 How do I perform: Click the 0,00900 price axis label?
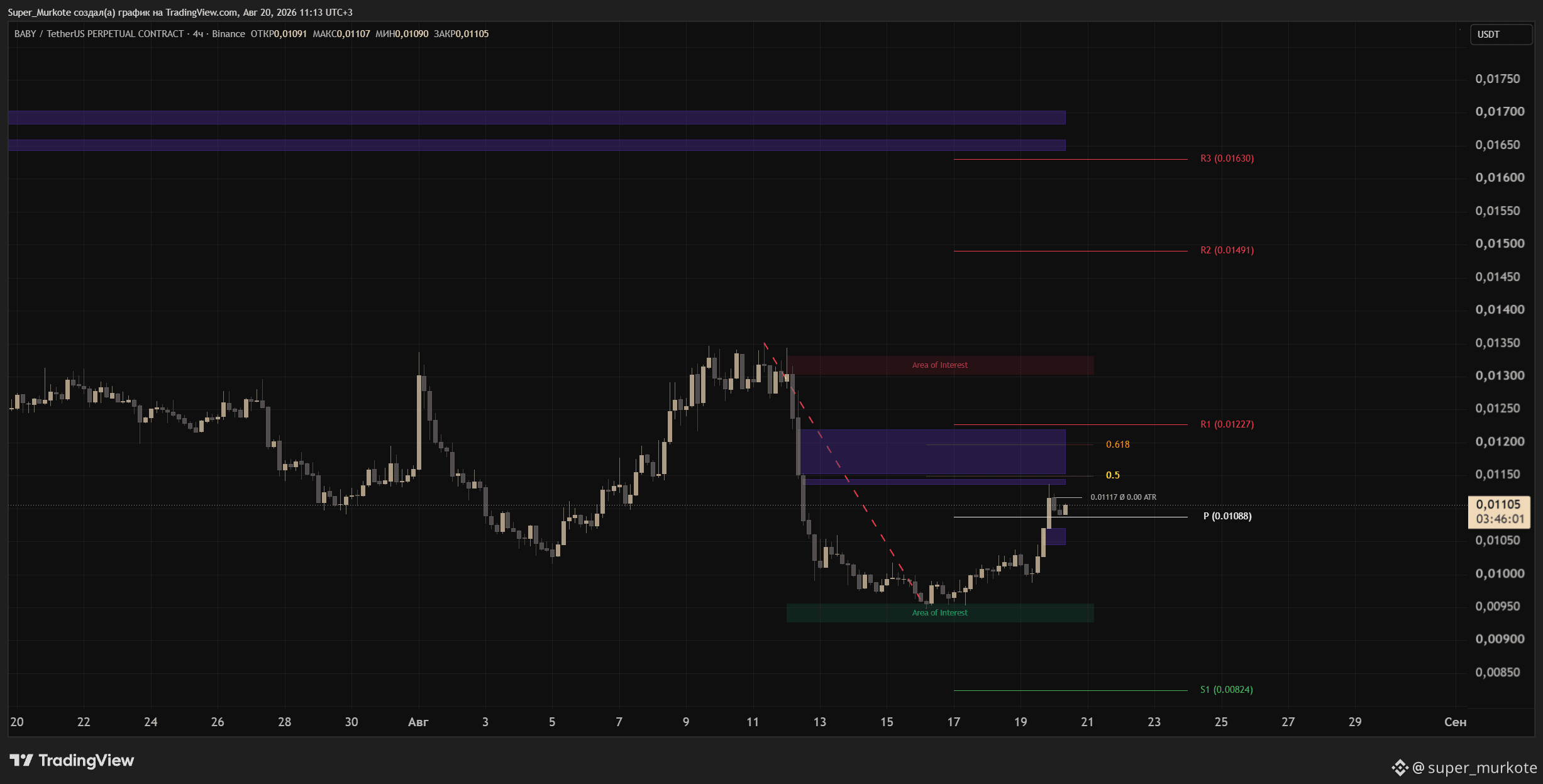pyautogui.click(x=1500, y=639)
